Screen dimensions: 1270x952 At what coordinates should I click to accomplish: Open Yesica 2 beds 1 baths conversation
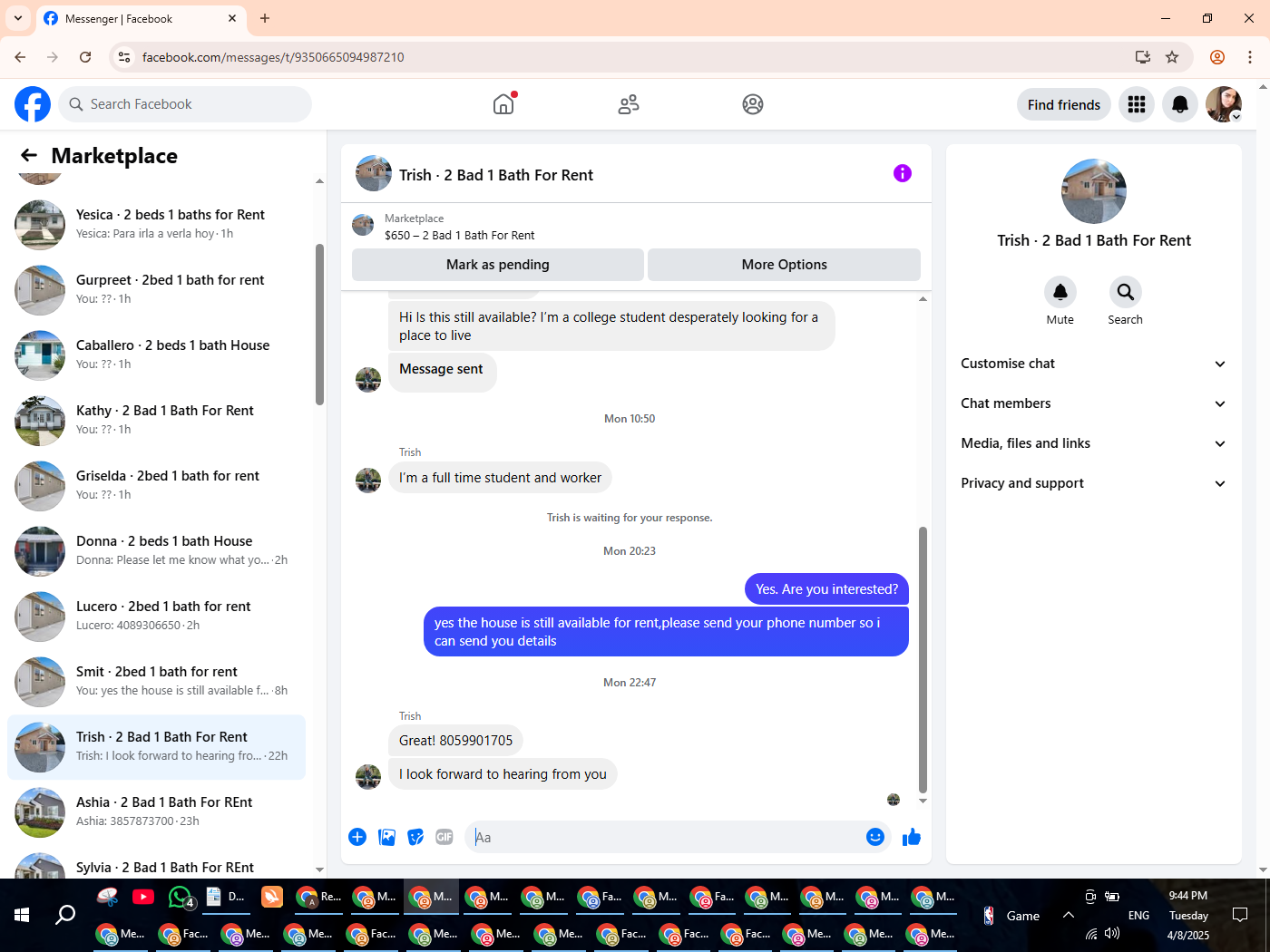(156, 224)
